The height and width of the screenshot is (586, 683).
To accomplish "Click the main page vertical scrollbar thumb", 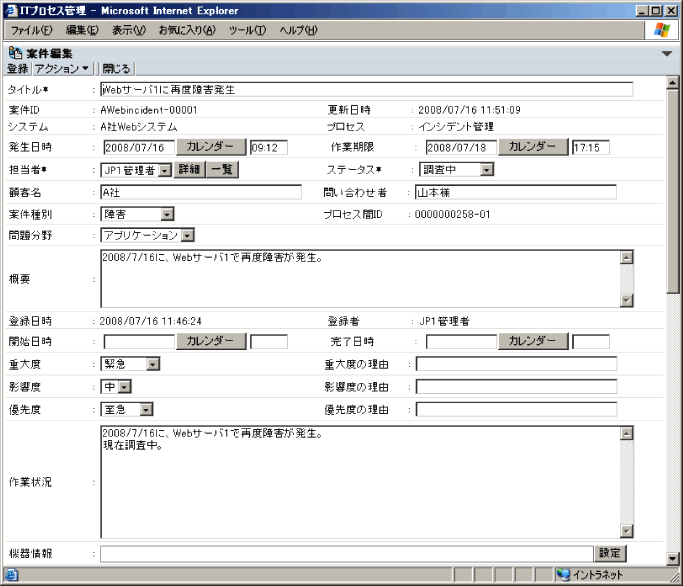I will 673,191.
